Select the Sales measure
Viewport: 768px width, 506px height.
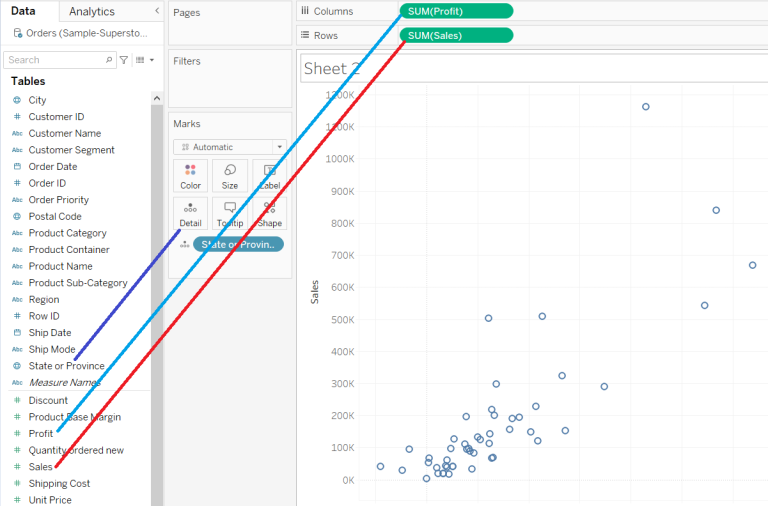tap(40, 467)
